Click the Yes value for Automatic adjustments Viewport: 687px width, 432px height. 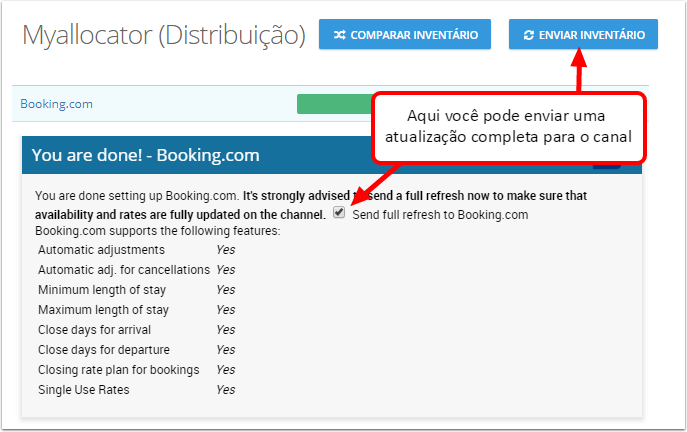[226, 250]
